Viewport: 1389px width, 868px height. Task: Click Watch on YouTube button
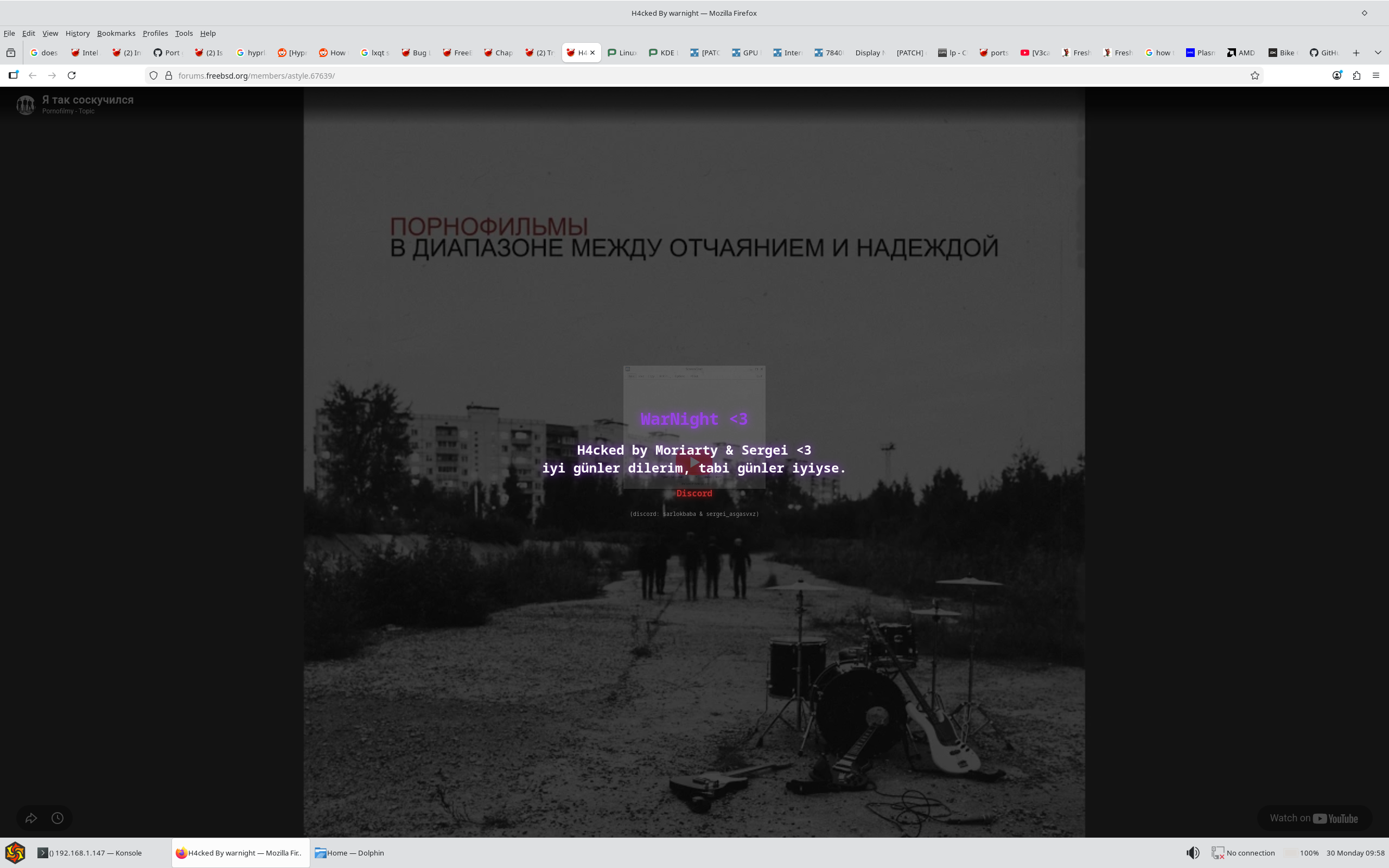pyautogui.click(x=1314, y=818)
